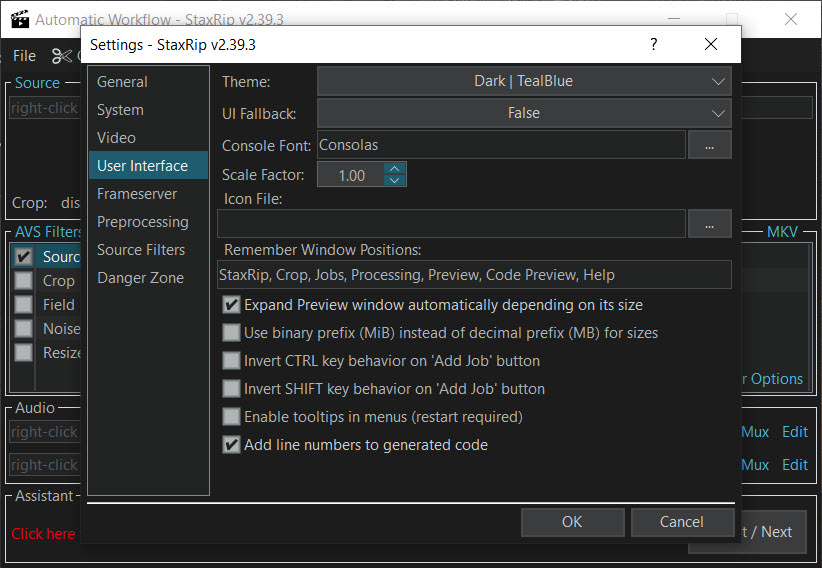Image resolution: width=822 pixels, height=568 pixels.
Task: Close the Settings dialog with X
Action: (710, 44)
